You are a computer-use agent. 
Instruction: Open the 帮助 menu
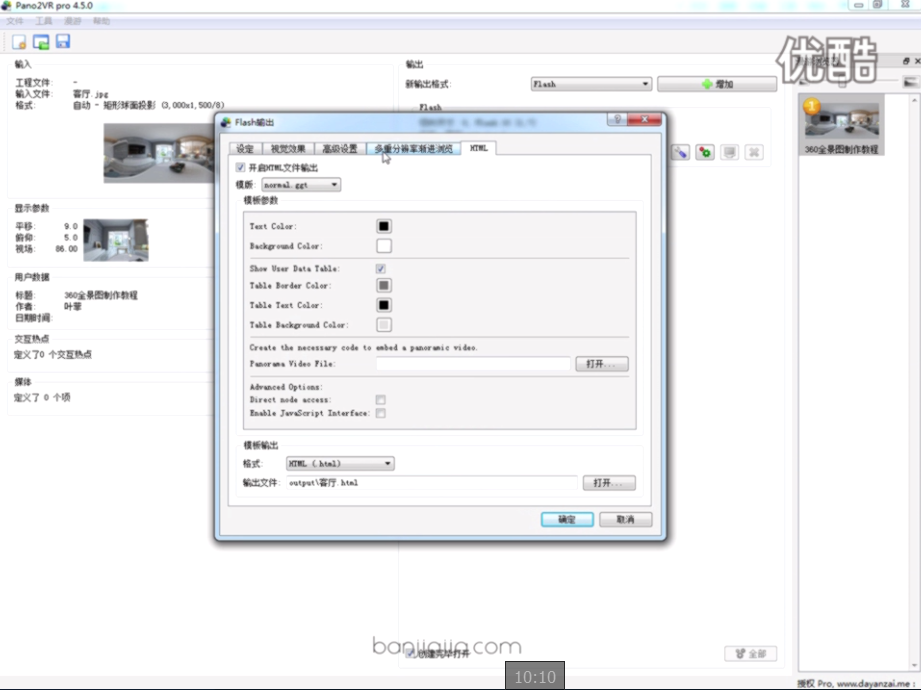[102, 21]
